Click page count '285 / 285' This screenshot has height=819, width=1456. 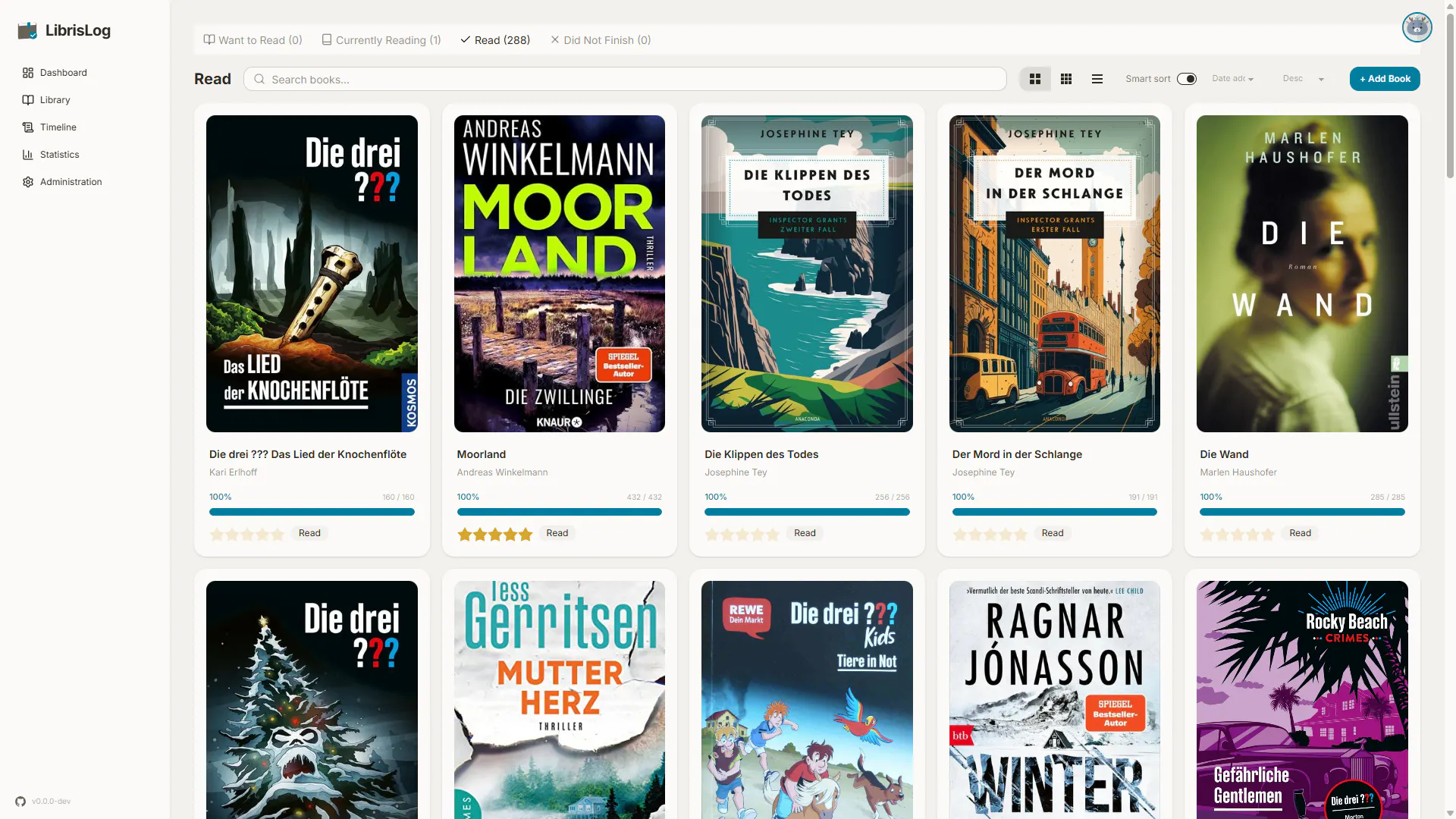(1388, 497)
